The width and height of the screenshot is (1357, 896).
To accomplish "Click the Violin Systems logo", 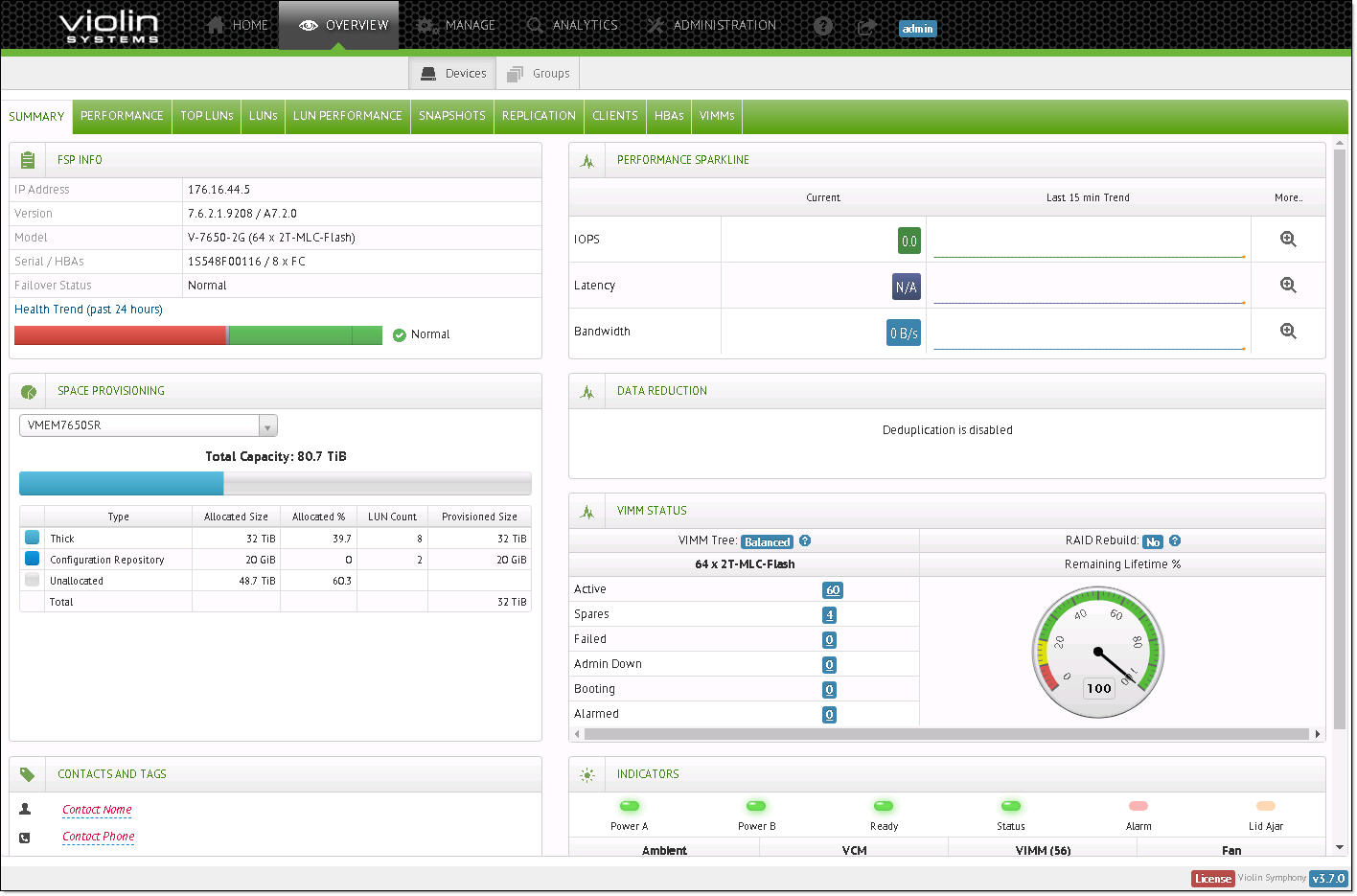I will click(109, 26).
